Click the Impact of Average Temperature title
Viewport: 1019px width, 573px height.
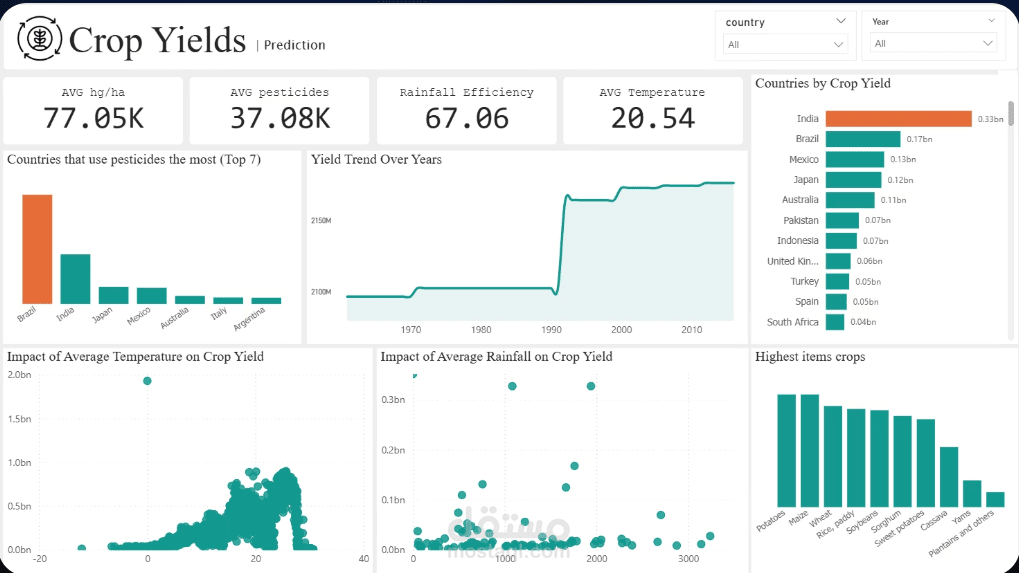(135, 357)
